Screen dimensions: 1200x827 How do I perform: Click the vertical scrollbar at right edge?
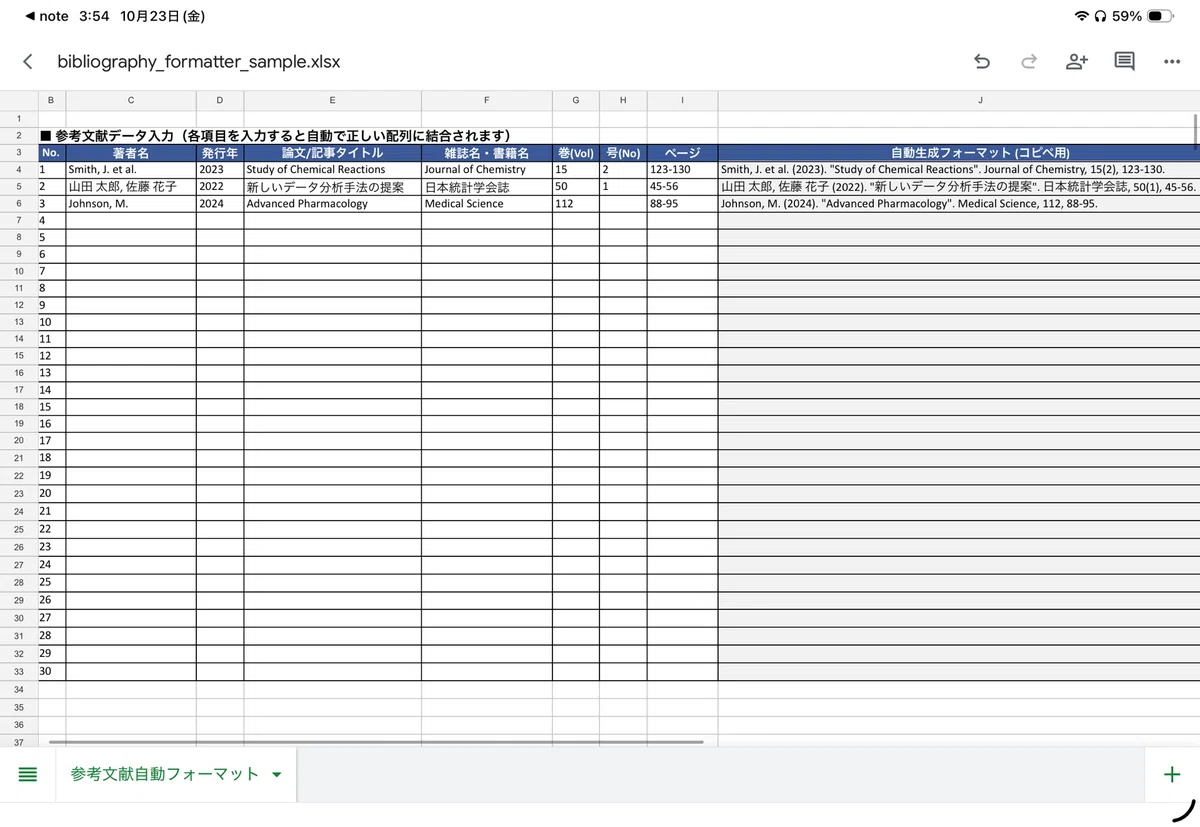[x=1195, y=130]
